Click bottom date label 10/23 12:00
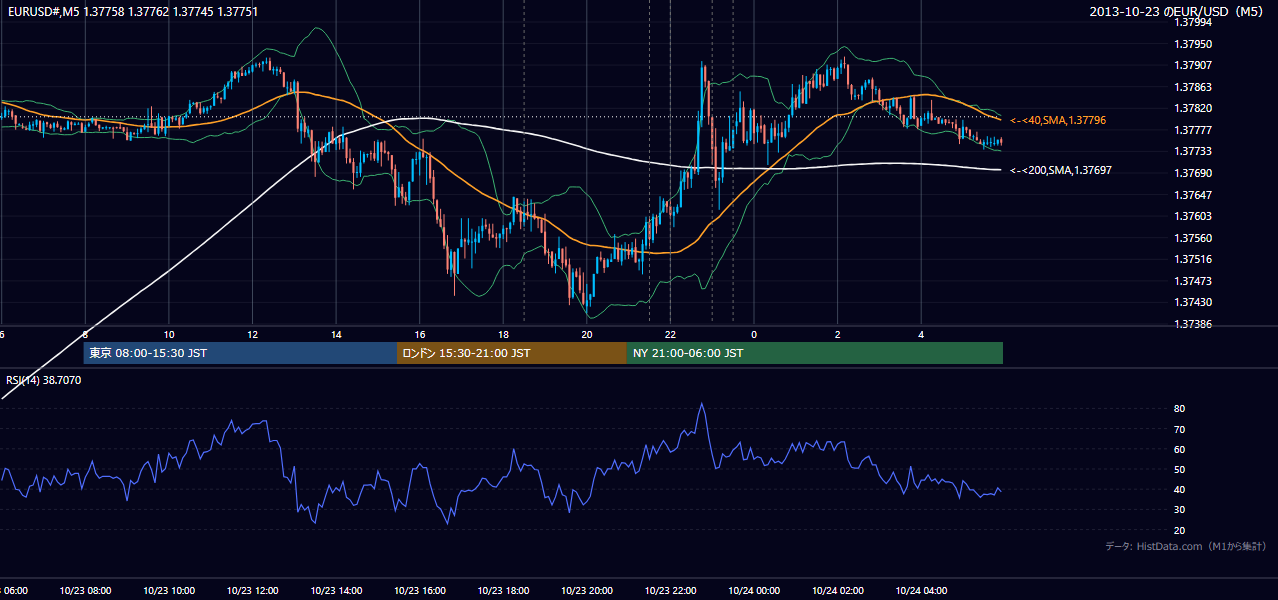Image resolution: width=1278 pixels, height=600 pixels. [252, 591]
